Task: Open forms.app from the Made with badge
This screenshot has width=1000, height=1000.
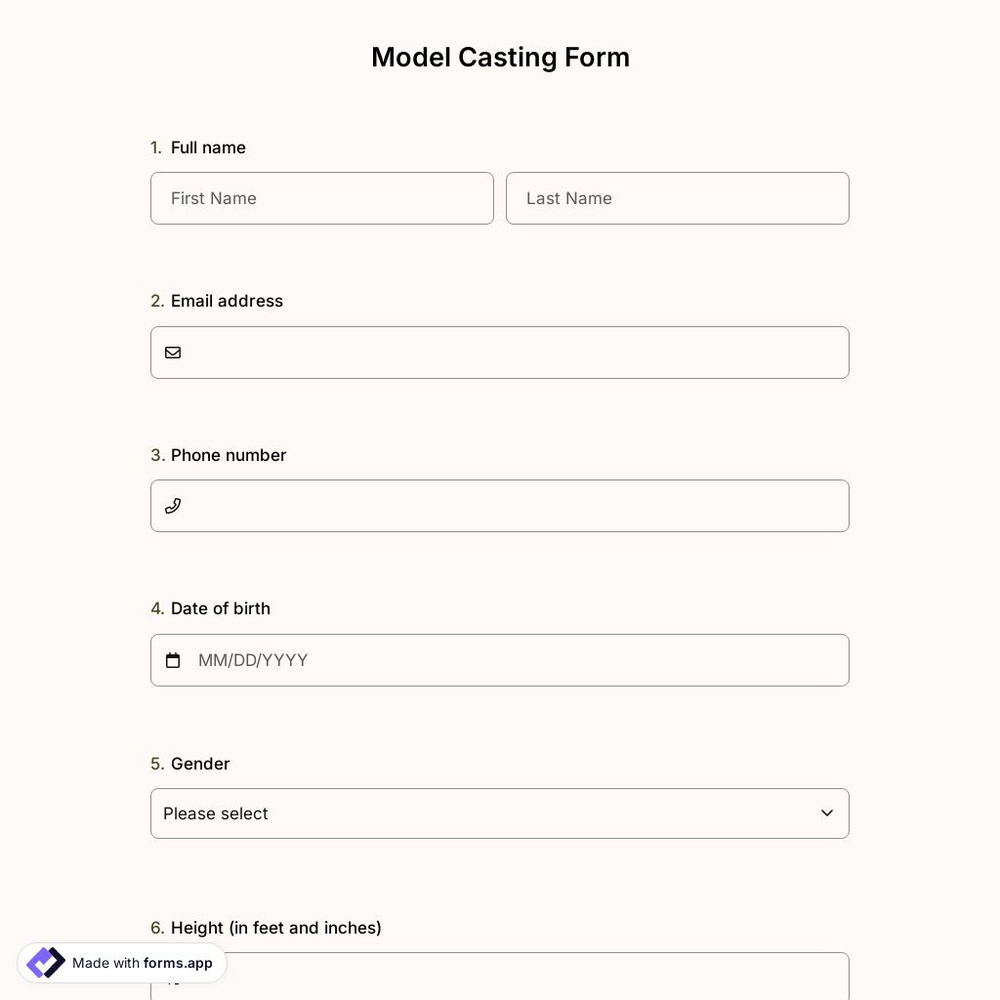Action: pos(176,963)
